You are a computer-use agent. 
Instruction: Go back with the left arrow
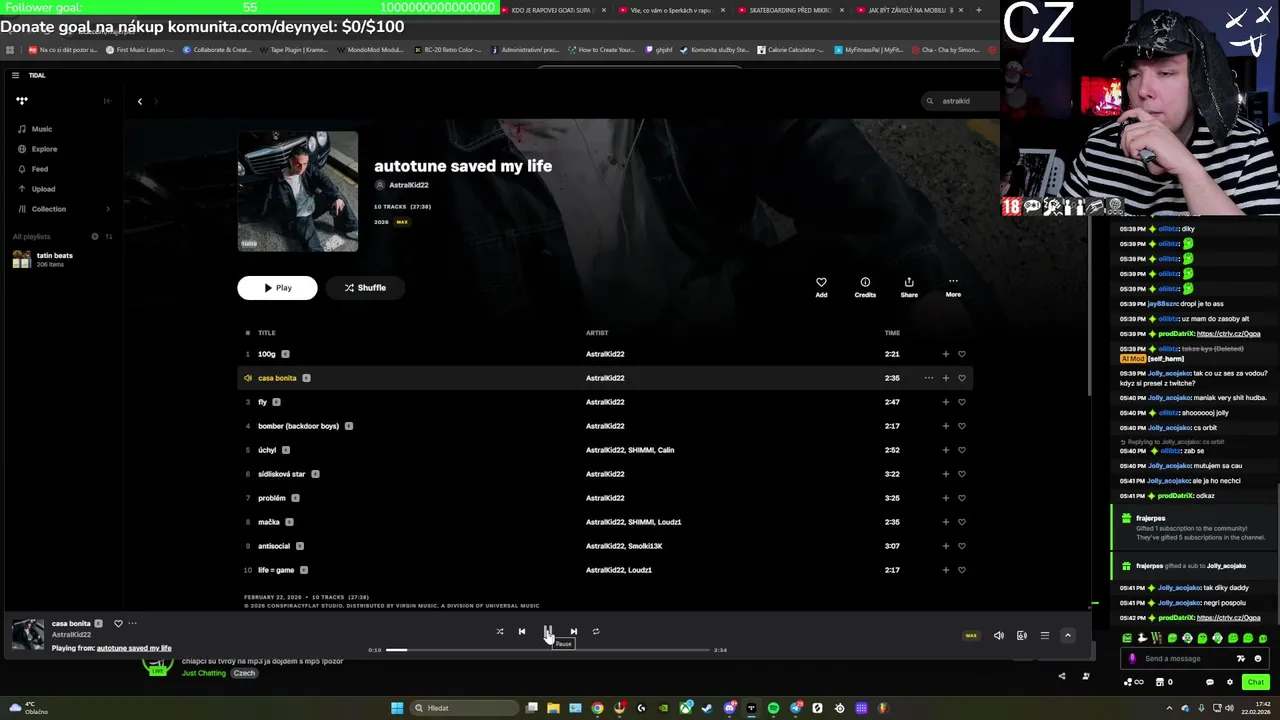coord(140,101)
